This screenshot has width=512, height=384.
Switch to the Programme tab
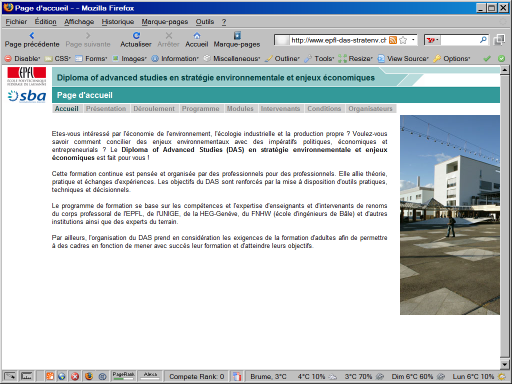coord(201,109)
